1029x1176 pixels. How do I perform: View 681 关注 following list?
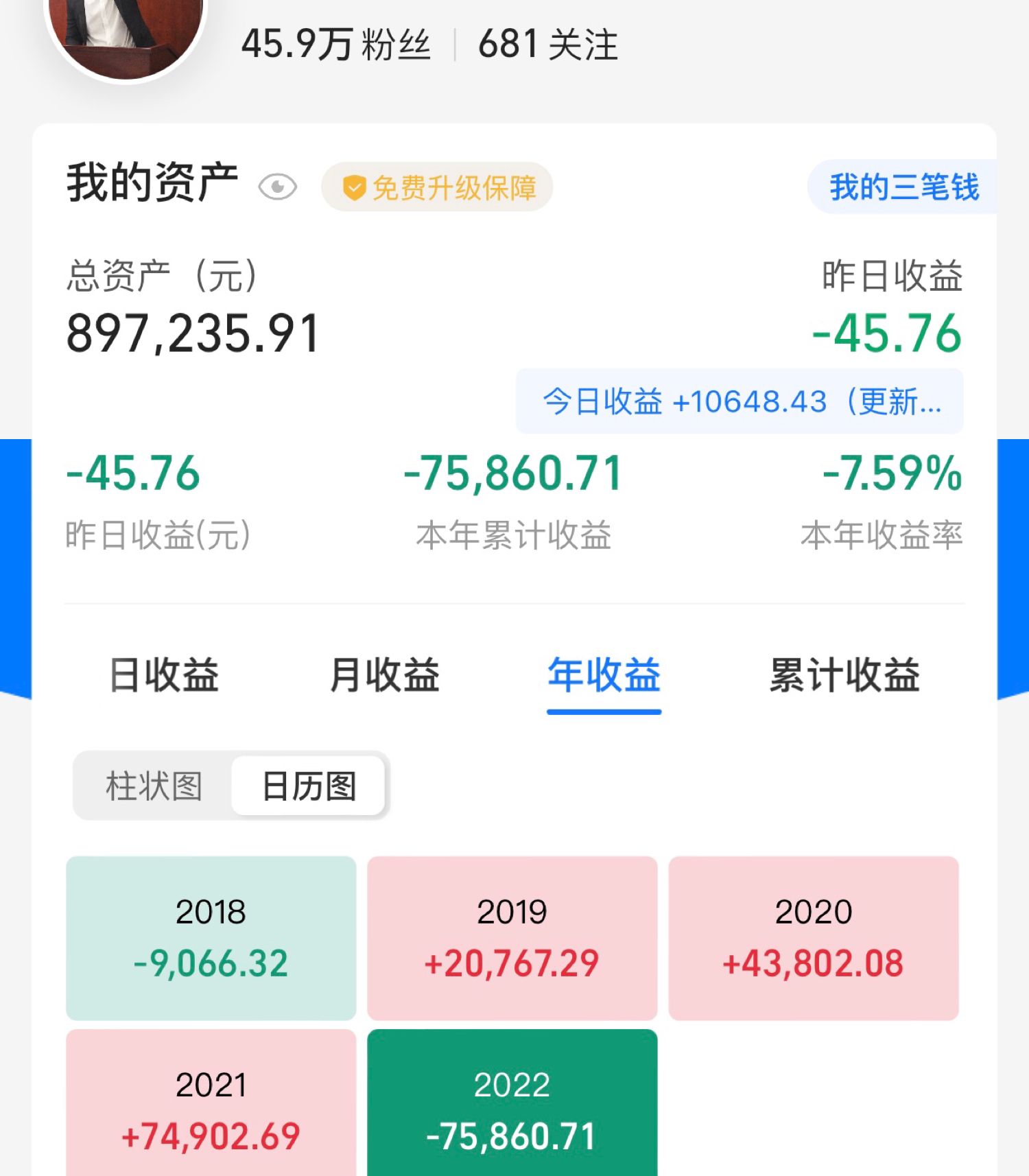547,45
